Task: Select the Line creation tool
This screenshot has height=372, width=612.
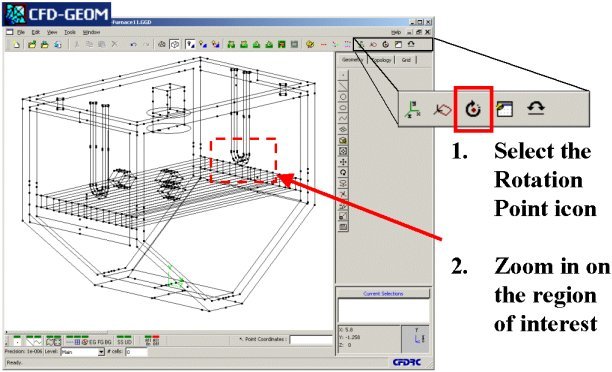Action: tap(343, 86)
